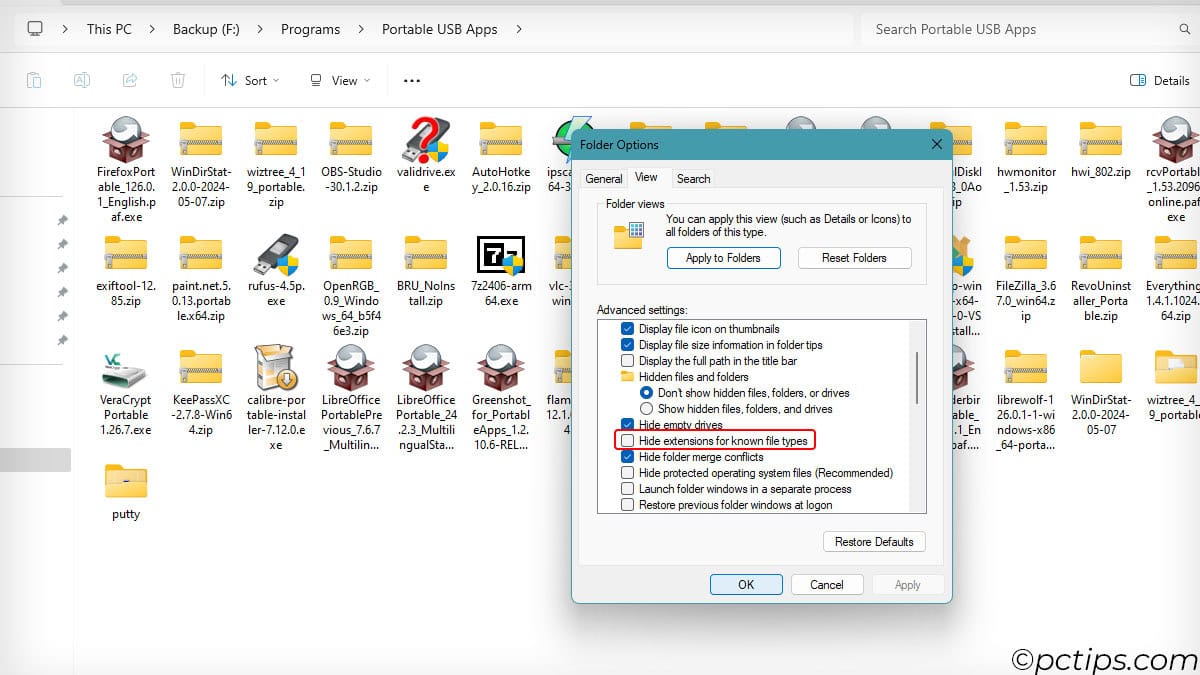Open the Search tab in Folder Options
This screenshot has height=675, width=1200.
pos(693,179)
